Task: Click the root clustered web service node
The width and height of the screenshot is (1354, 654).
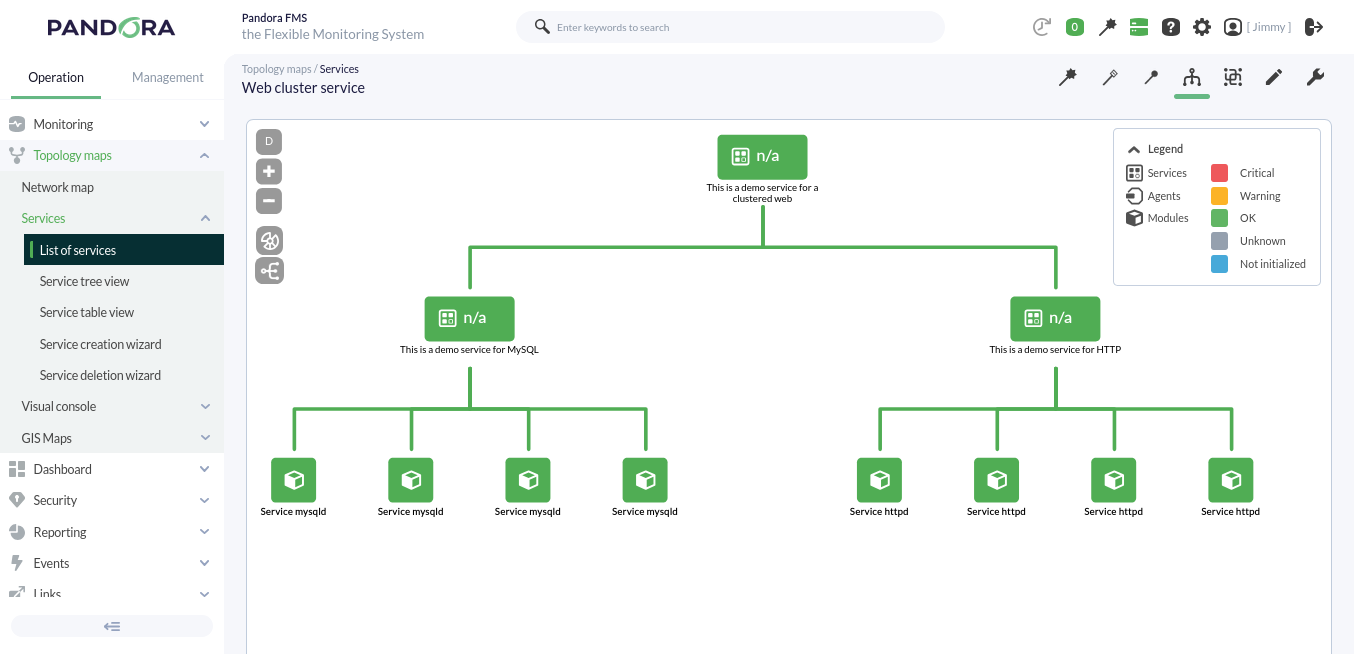Action: (762, 157)
